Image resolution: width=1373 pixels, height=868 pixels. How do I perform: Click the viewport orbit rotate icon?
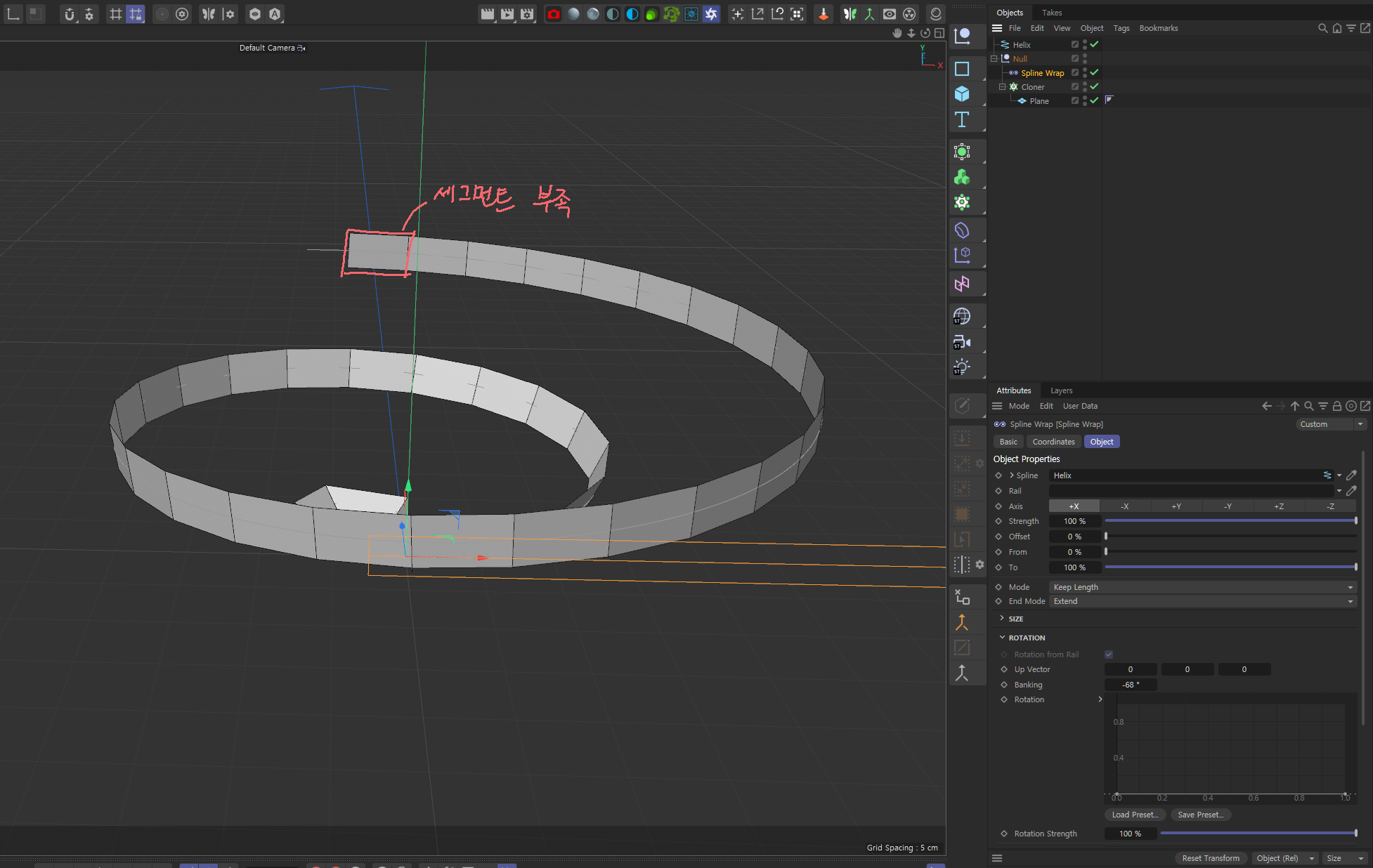pos(925,33)
